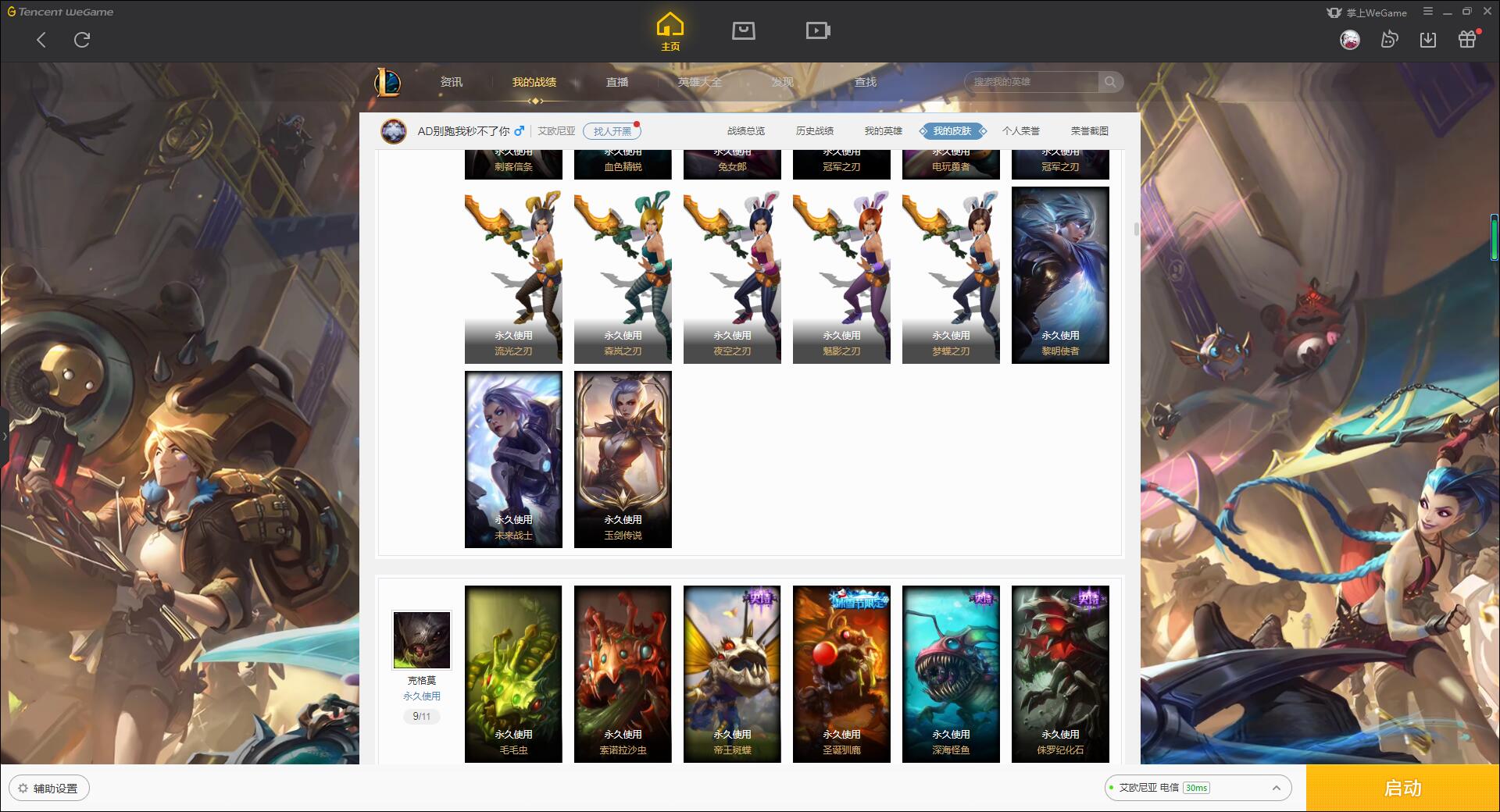Click the 找人开黑 button
1500x812 pixels.
612,131
